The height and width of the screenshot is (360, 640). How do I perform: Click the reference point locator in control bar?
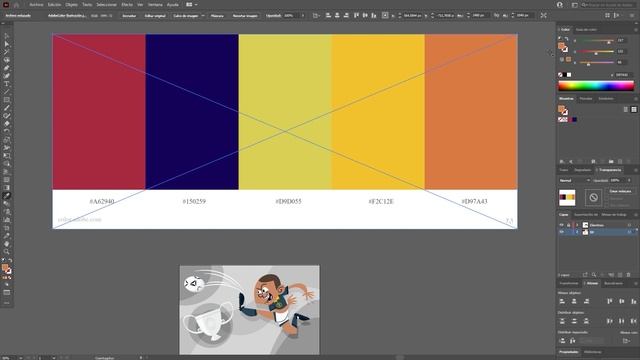(385, 16)
